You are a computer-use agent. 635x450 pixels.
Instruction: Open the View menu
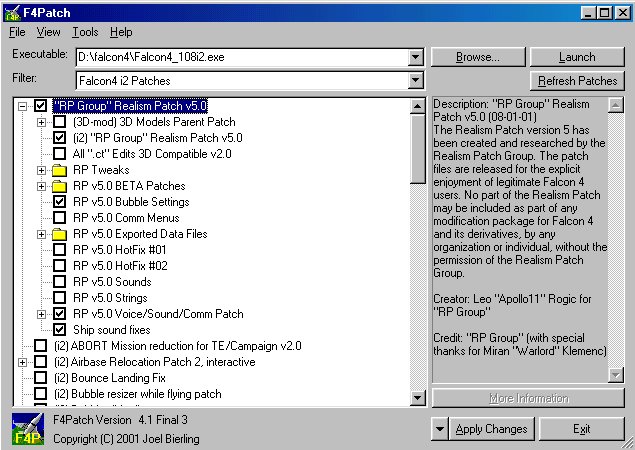pyautogui.click(x=48, y=32)
